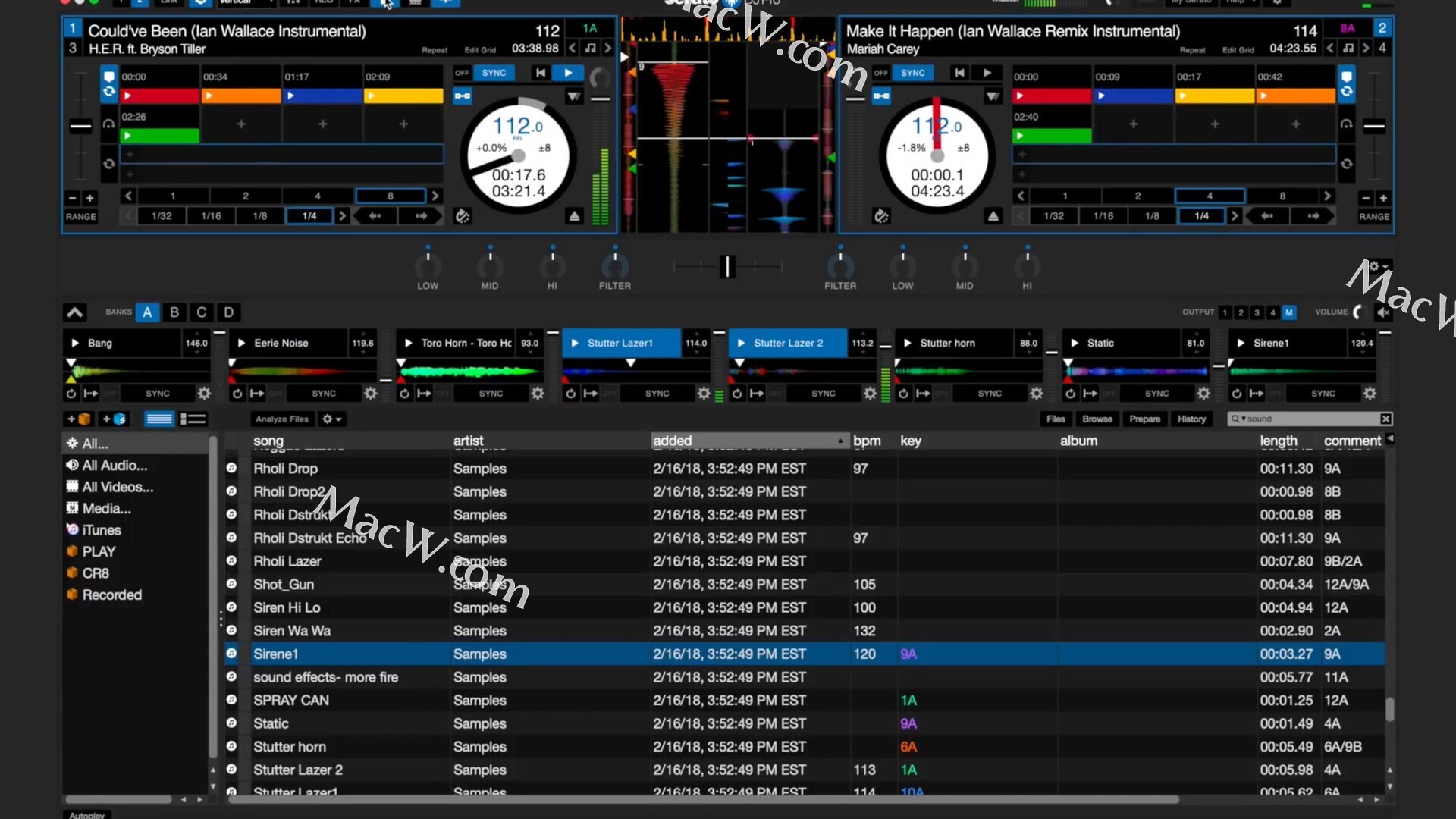Switch to sampler bank D
This screenshot has height=819, width=1456.
point(229,312)
